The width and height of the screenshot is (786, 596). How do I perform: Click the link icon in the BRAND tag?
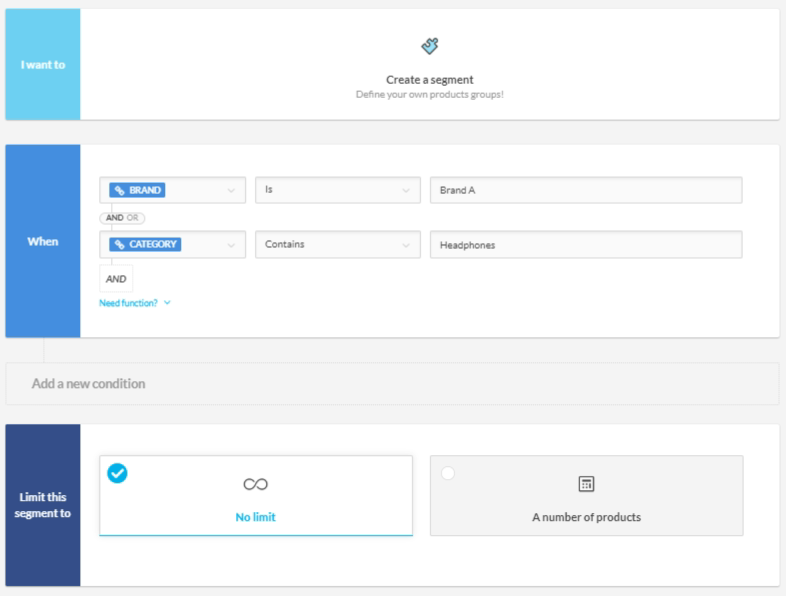click(119, 190)
